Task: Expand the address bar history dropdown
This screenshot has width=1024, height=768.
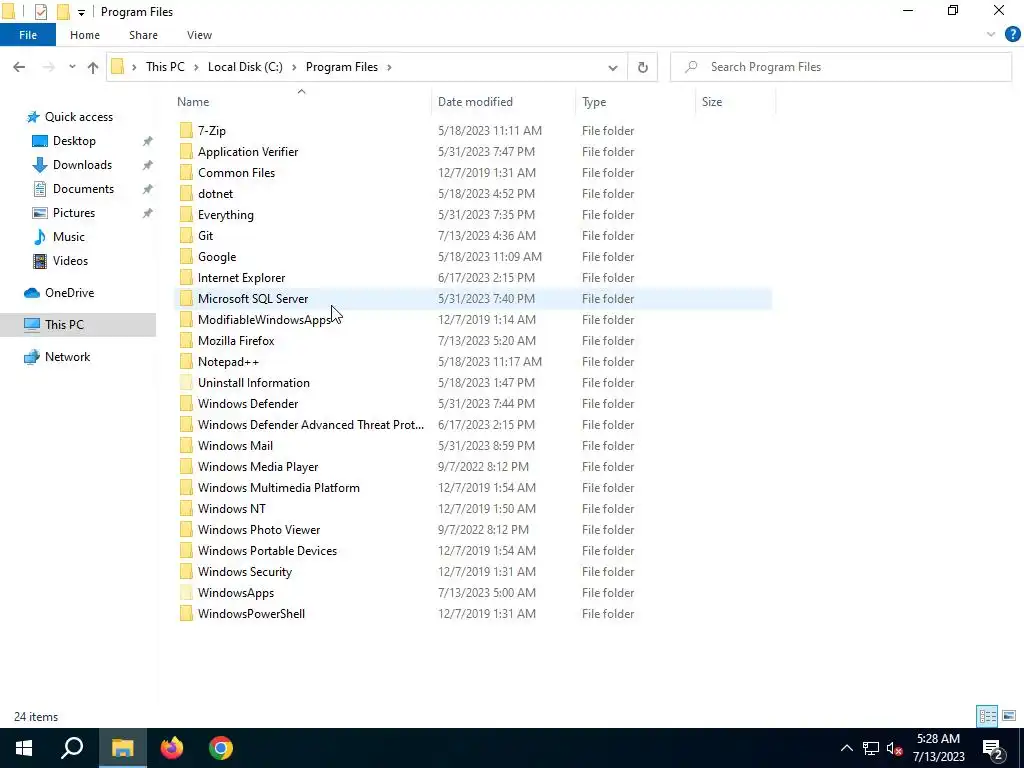Action: coord(613,67)
